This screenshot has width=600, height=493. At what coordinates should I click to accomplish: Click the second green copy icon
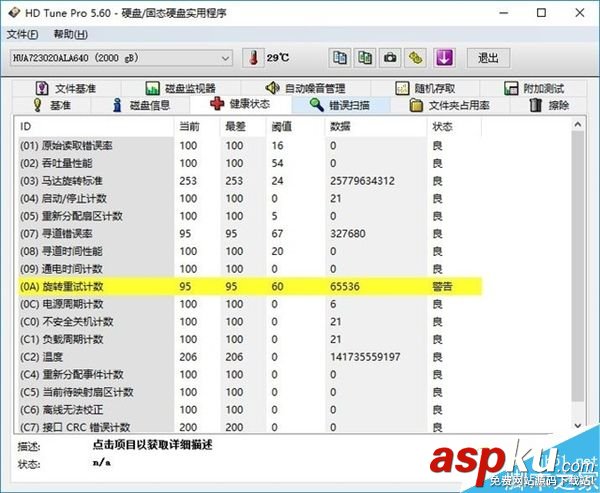365,58
